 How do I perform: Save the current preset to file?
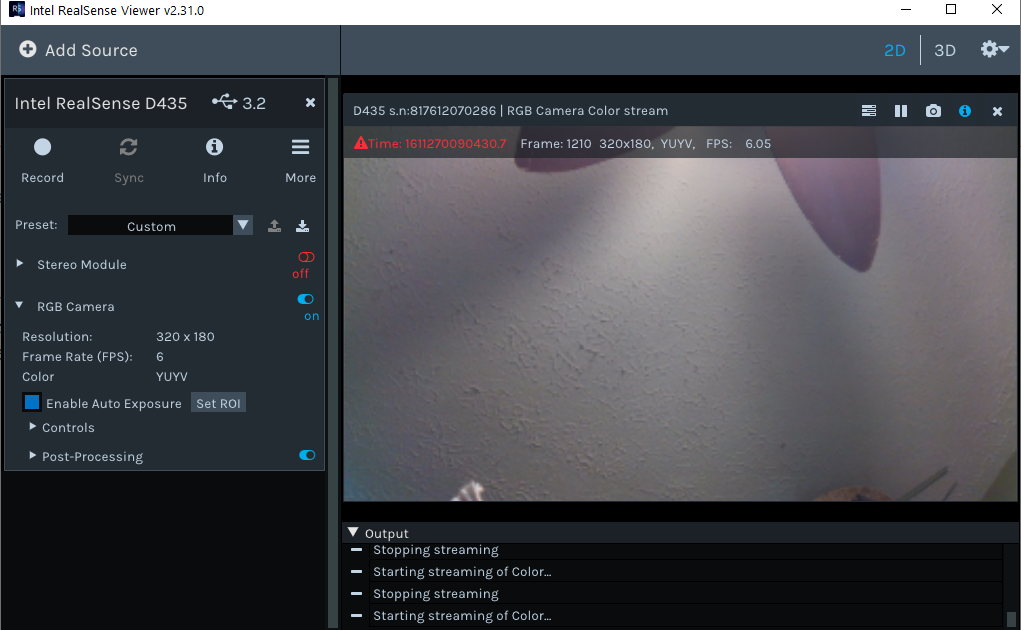click(303, 225)
